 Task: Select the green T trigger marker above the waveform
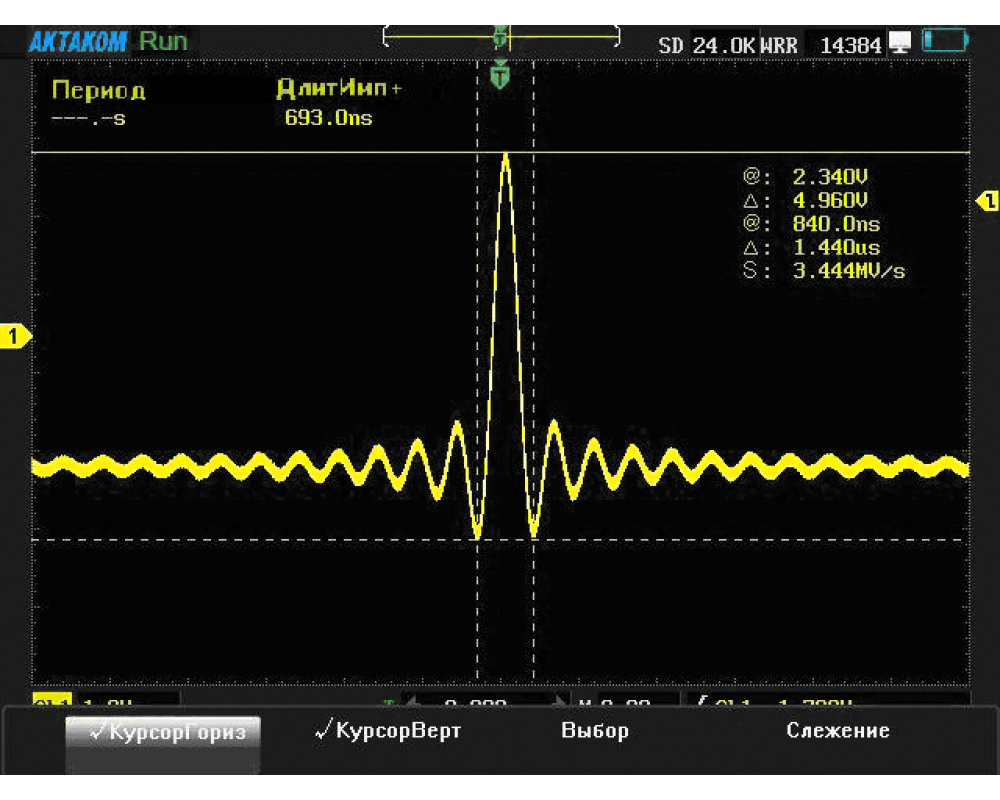tap(501, 74)
